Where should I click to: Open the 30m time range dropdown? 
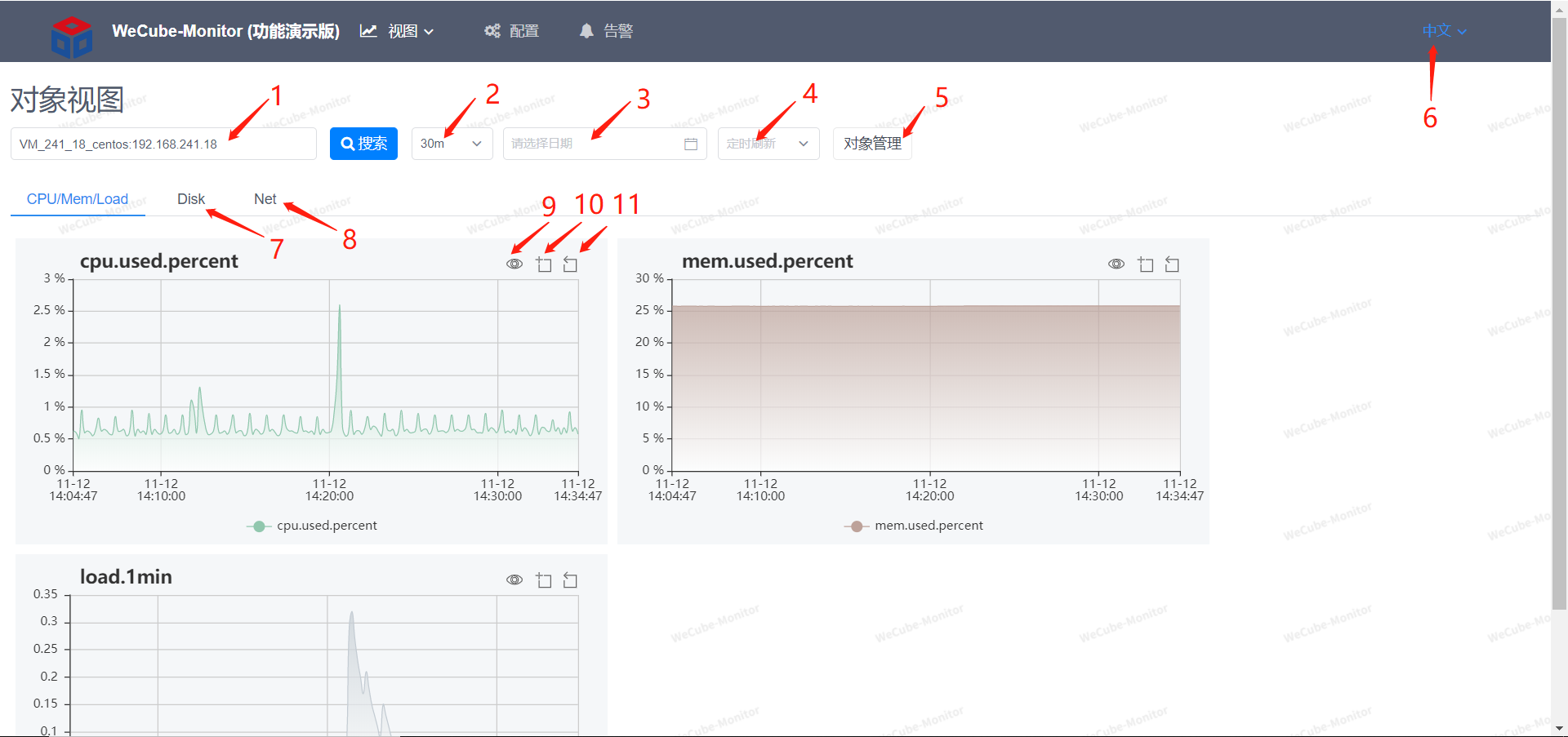pos(452,144)
